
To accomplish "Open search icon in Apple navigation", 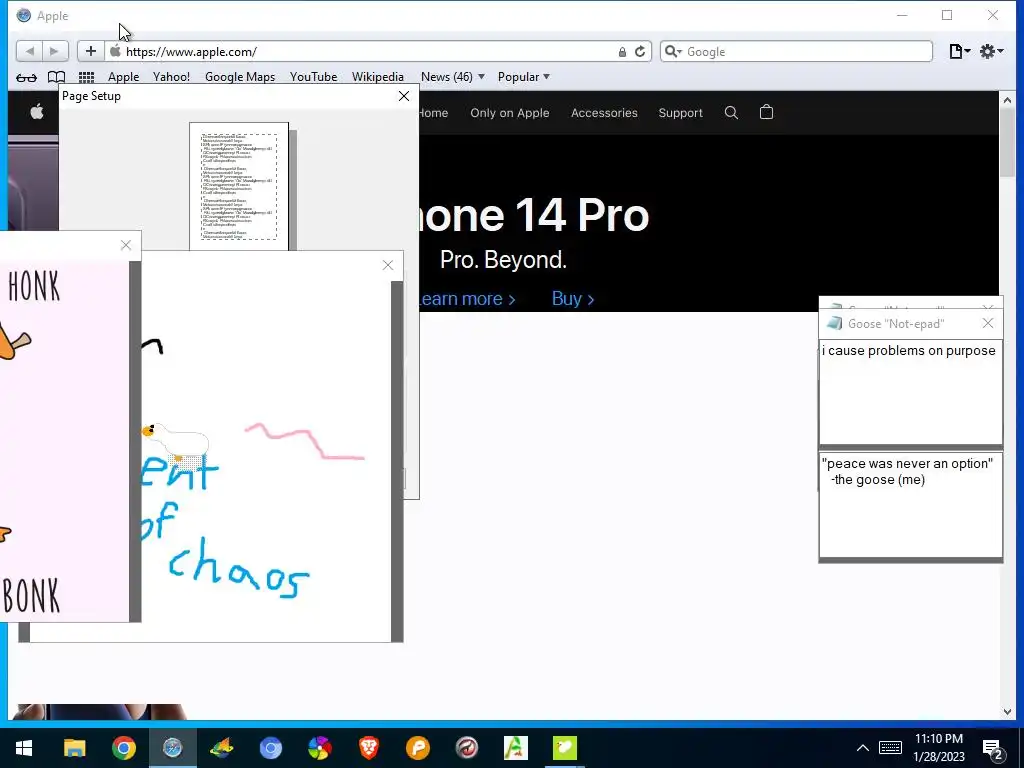I will pyautogui.click(x=731, y=112).
